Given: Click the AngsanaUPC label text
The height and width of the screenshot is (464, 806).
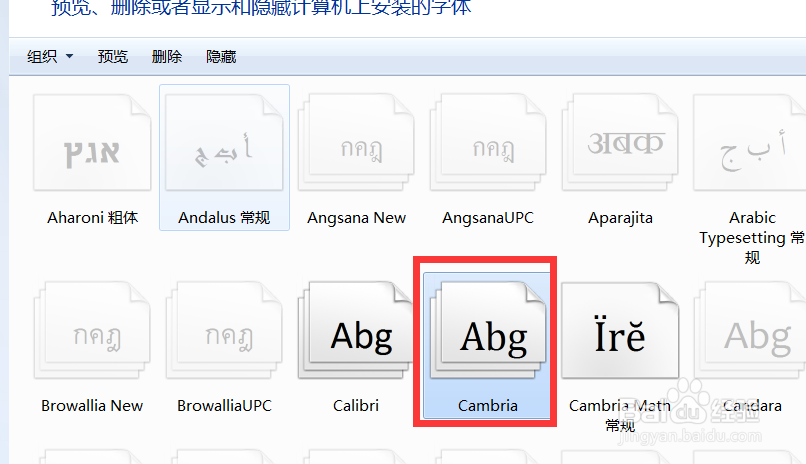Looking at the screenshot, I should pyautogui.click(x=488, y=218).
